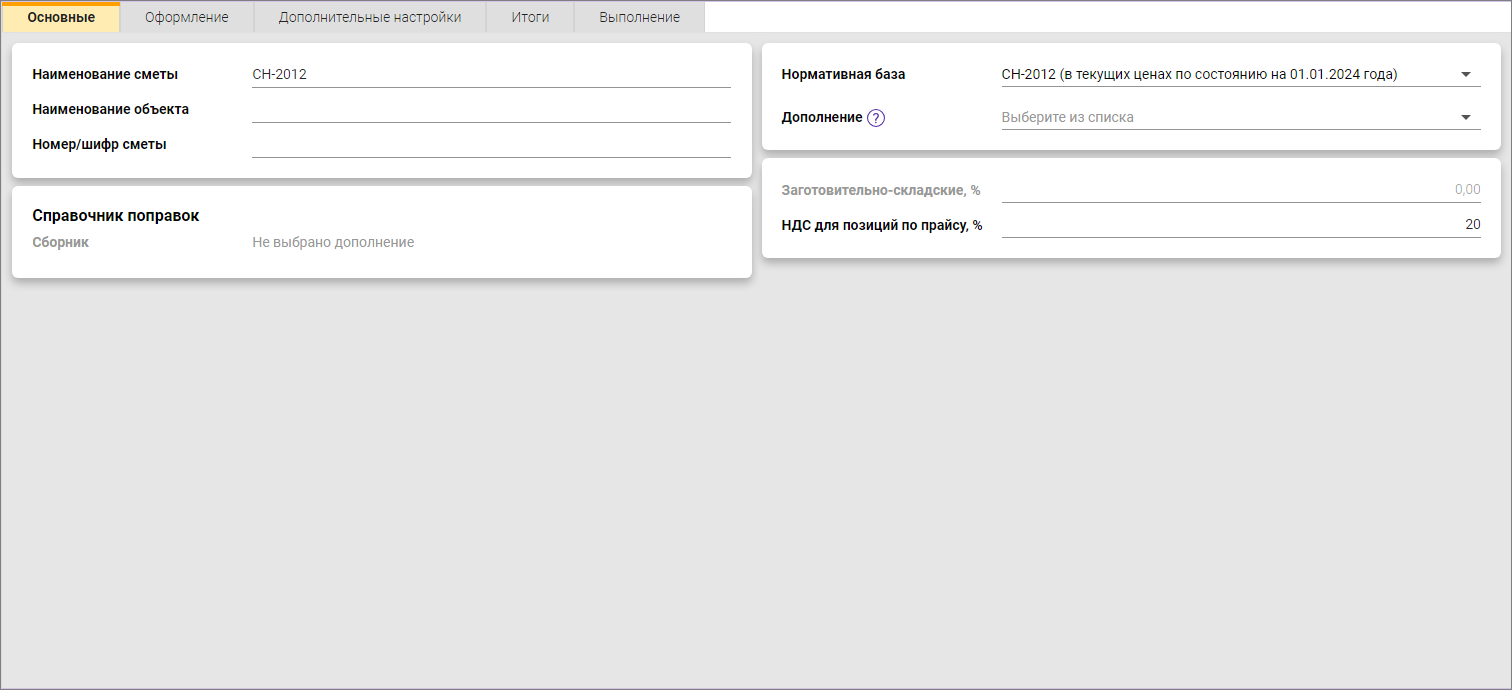Click the Сборник label
The width and height of the screenshot is (1512, 690).
pyautogui.click(x=60, y=242)
